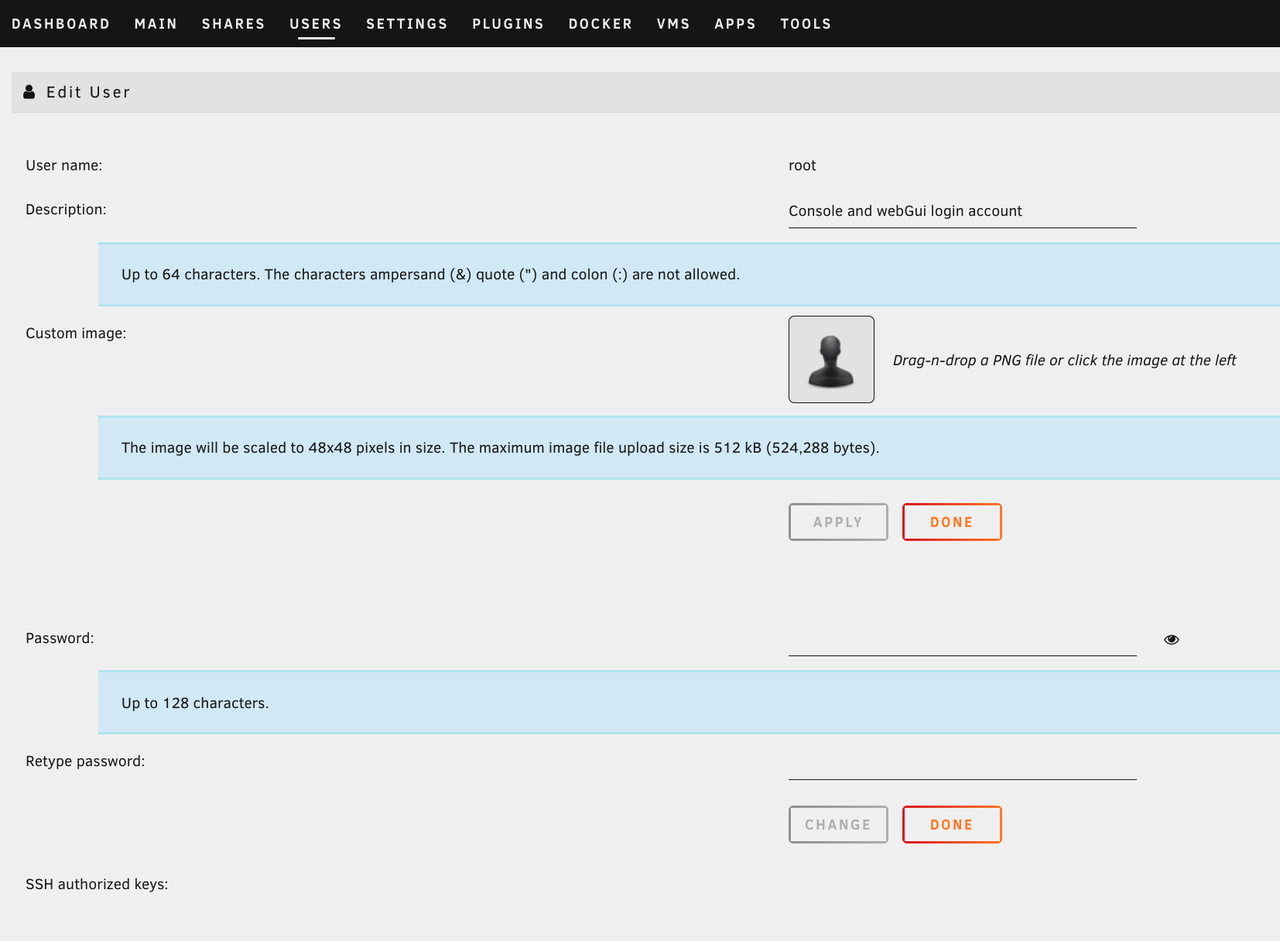
Task: Click DONE next to the Apply button
Action: point(951,521)
